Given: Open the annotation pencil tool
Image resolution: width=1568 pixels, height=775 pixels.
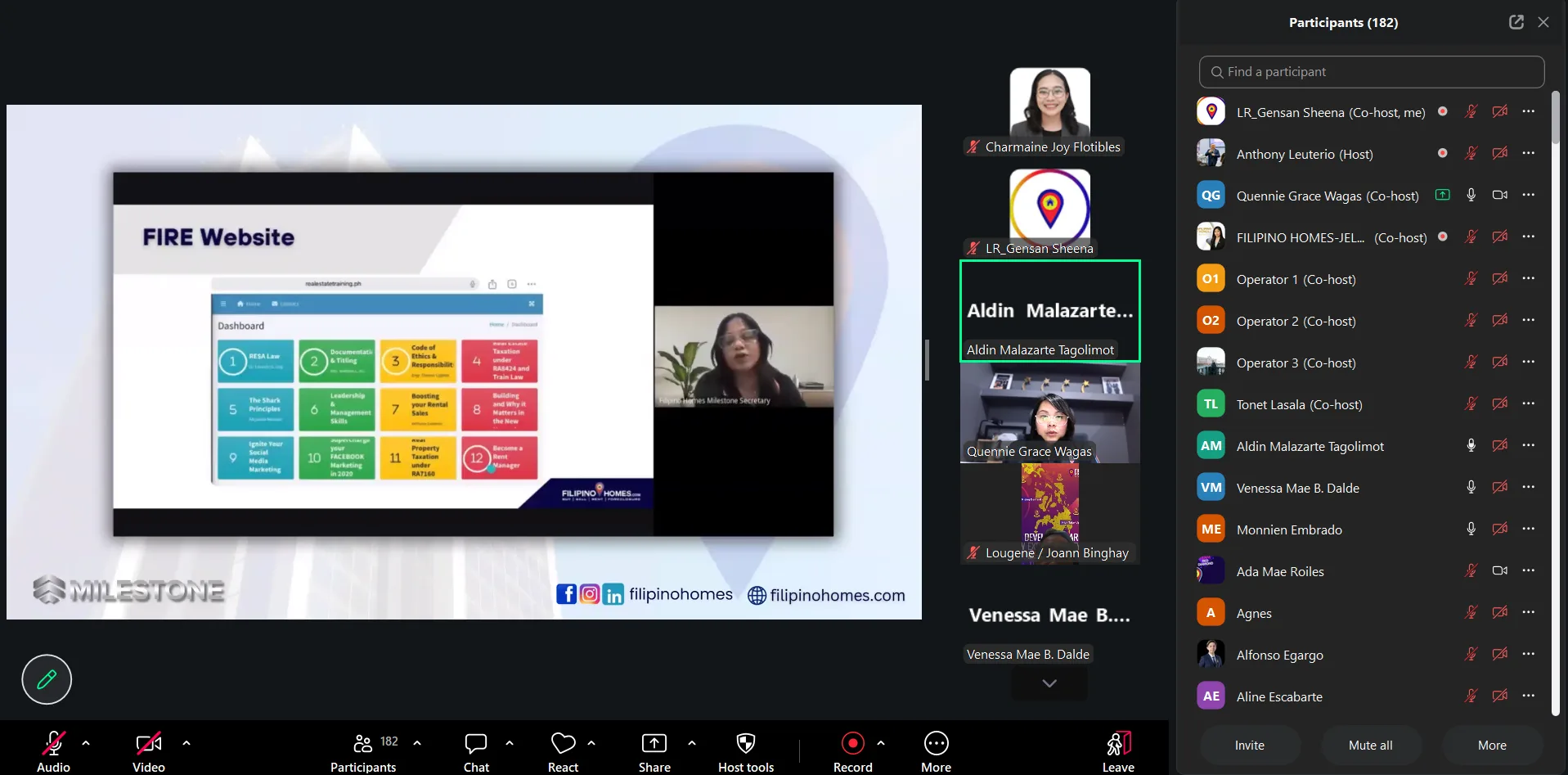Looking at the screenshot, I should pos(47,679).
